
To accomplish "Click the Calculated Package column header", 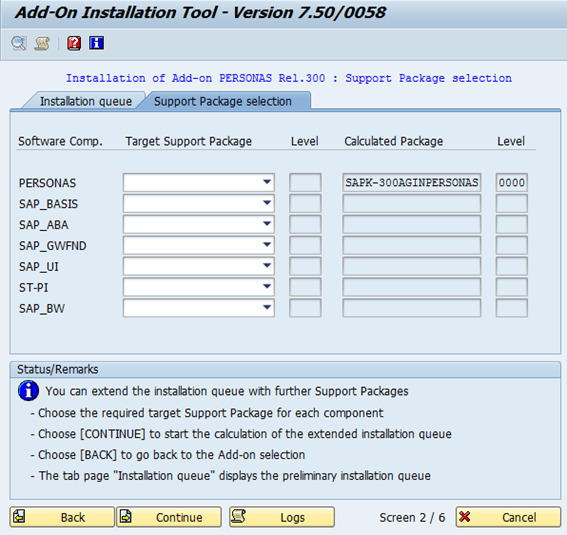I will point(393,141).
